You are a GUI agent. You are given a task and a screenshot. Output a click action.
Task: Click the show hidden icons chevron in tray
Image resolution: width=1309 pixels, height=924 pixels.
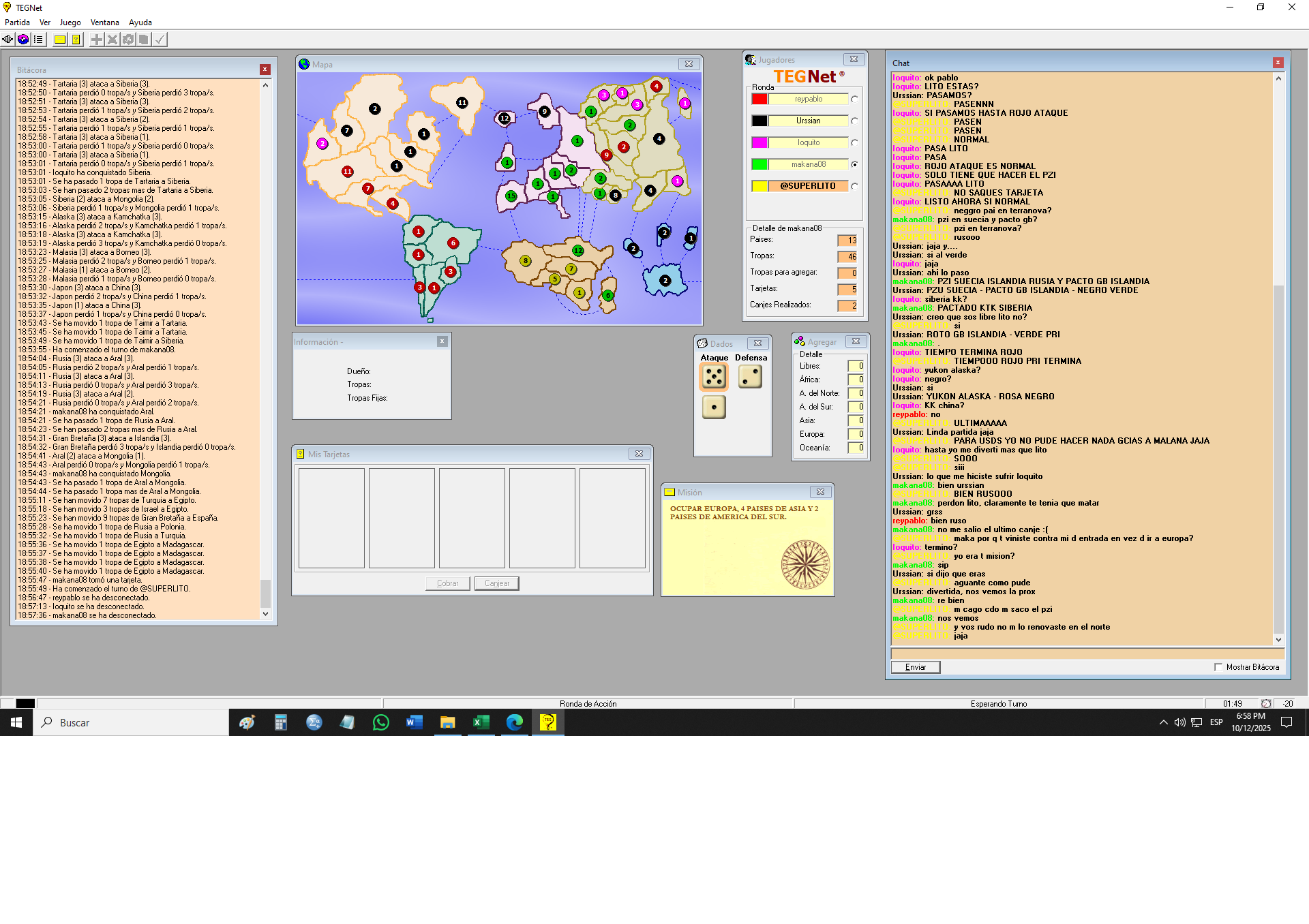coord(1163,722)
